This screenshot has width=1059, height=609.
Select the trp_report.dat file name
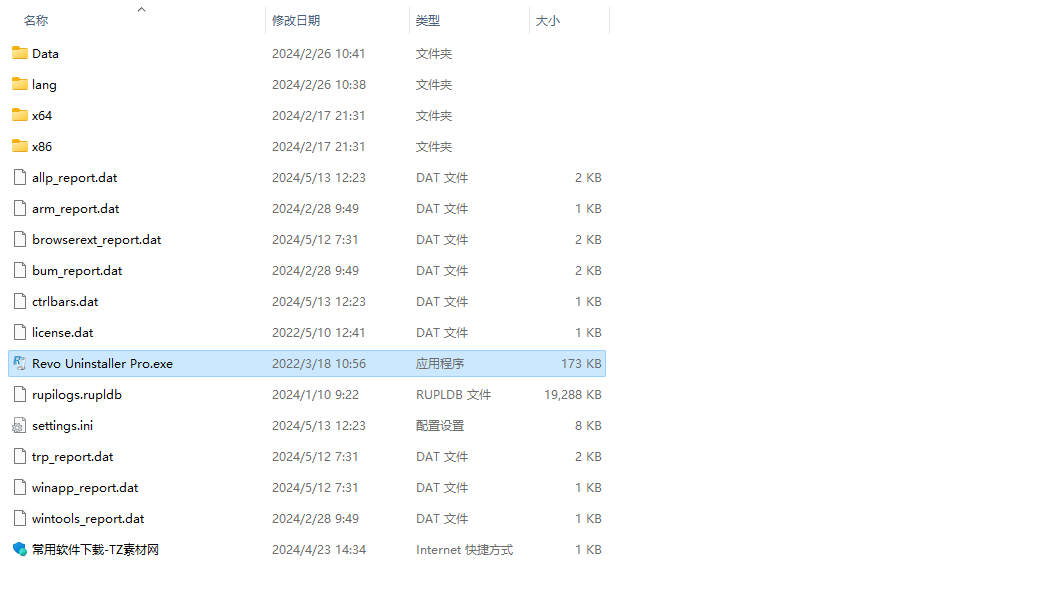(x=72, y=457)
